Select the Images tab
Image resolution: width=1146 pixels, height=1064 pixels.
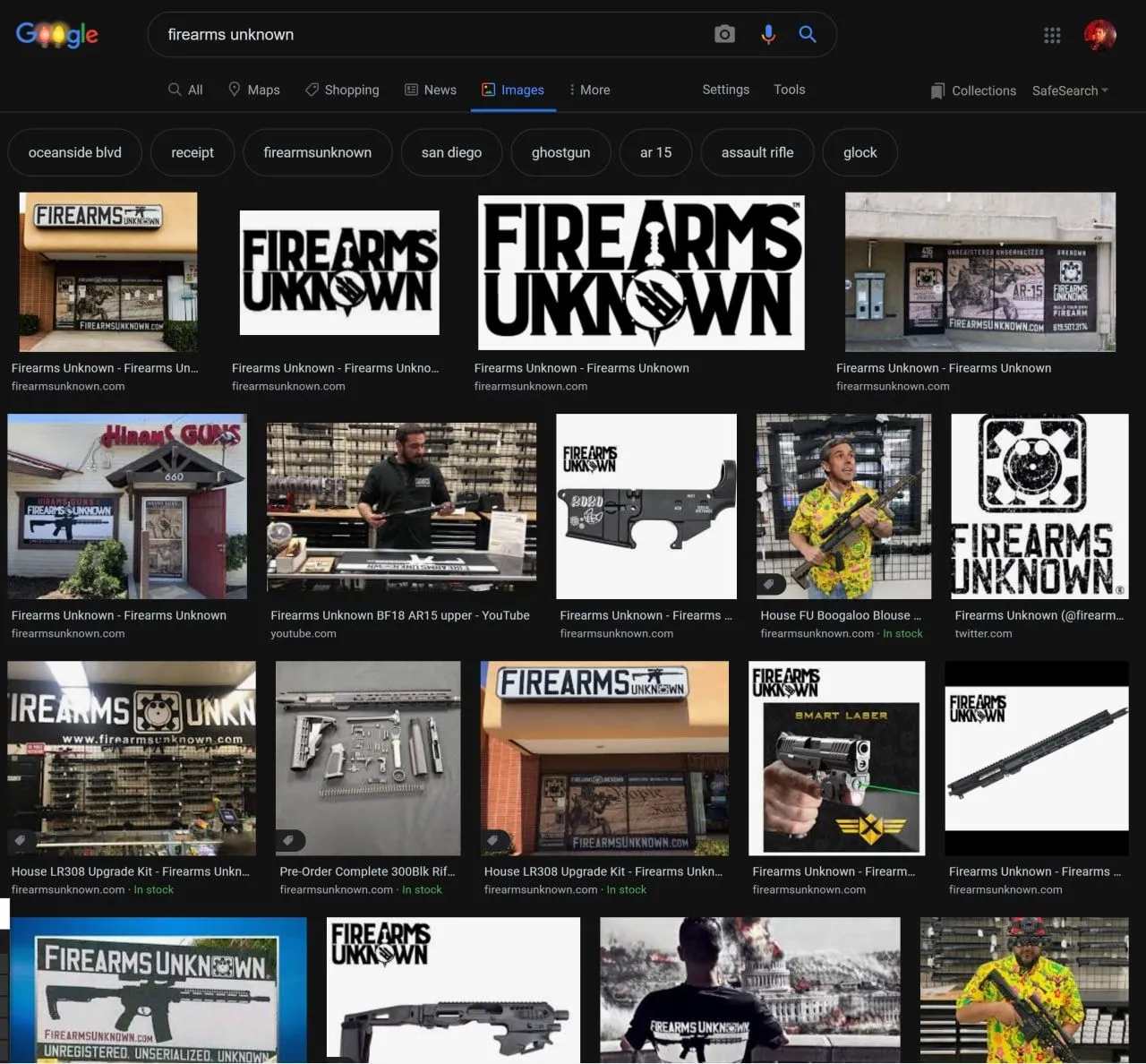click(513, 90)
